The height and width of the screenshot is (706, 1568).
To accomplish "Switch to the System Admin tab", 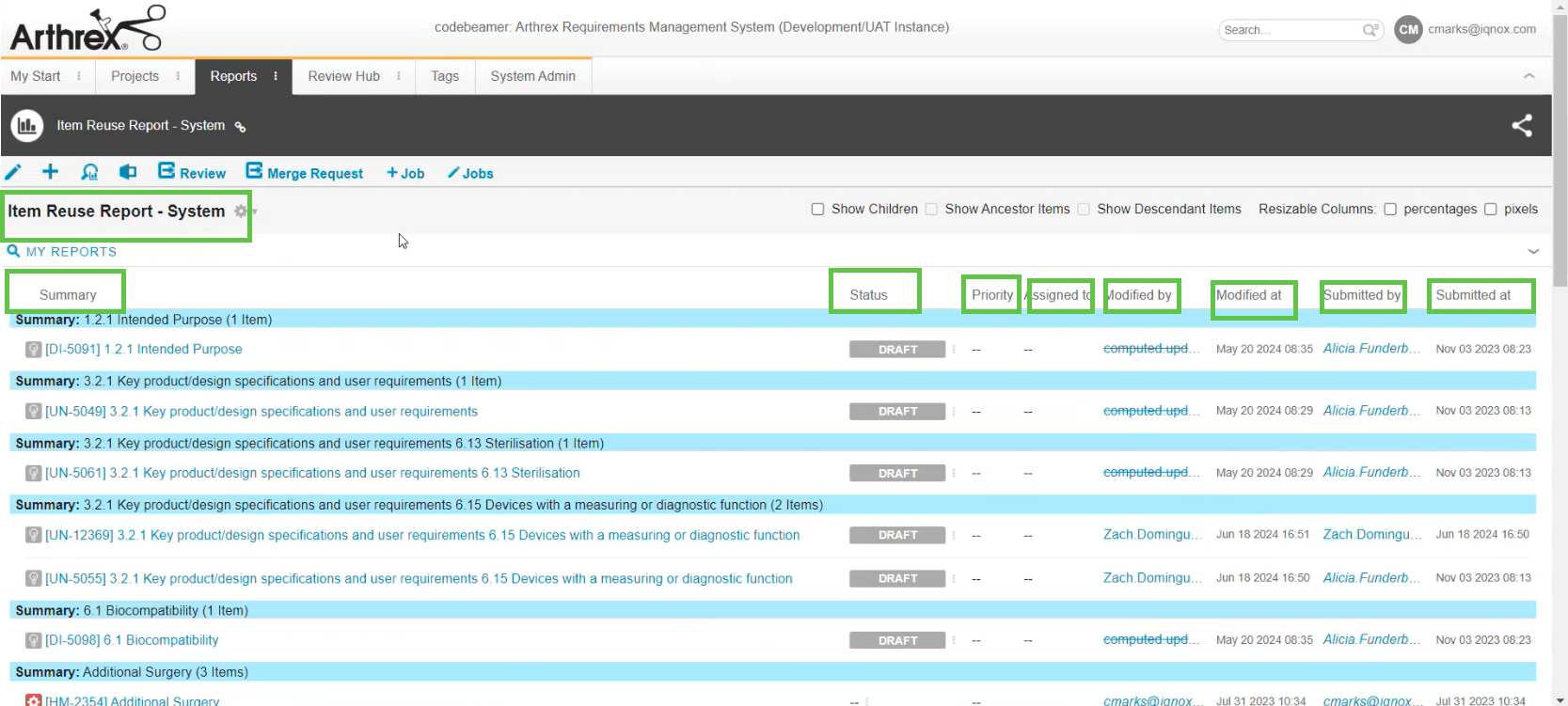I will point(532,76).
